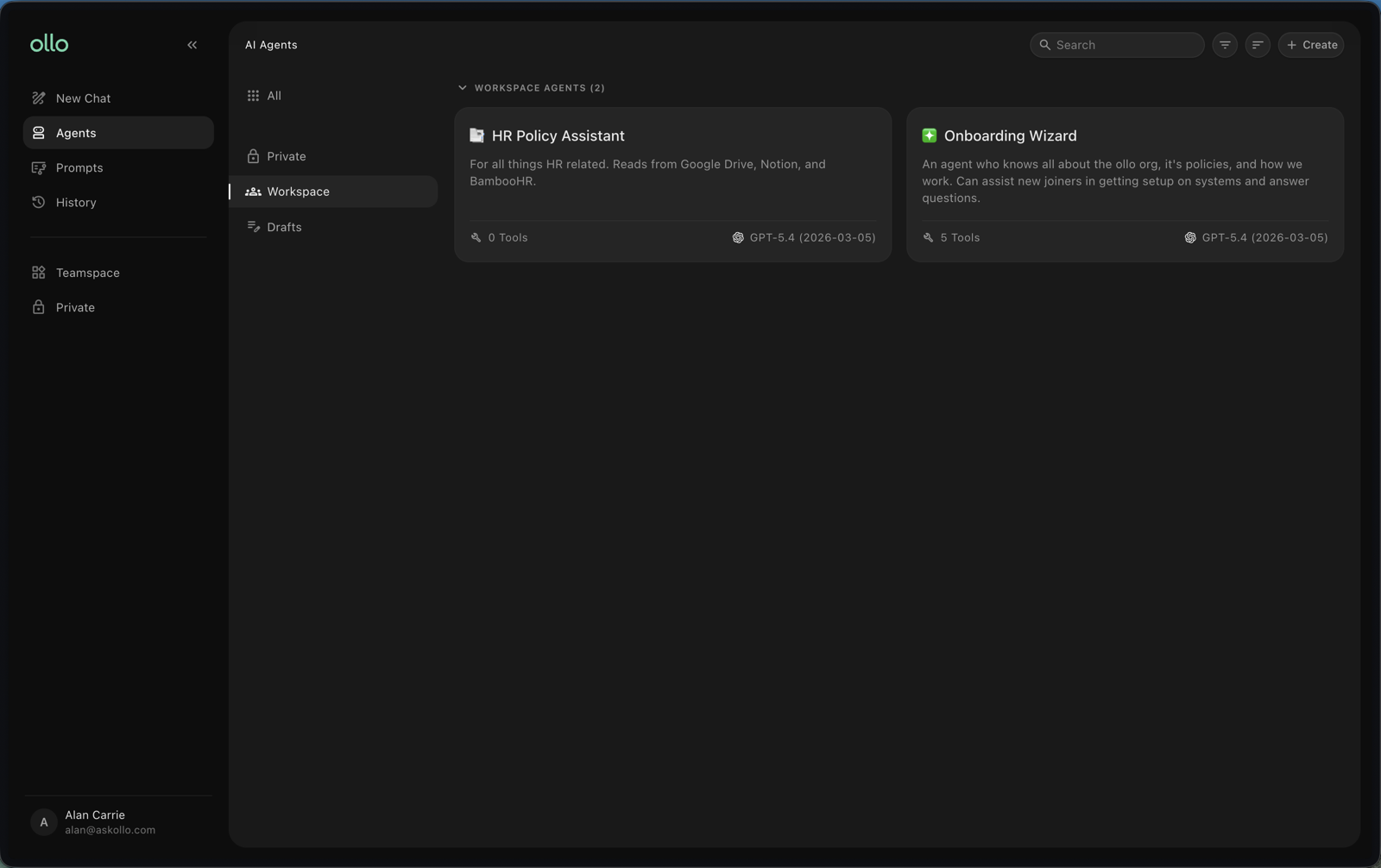Open the sort icon beside Create

[1258, 45]
